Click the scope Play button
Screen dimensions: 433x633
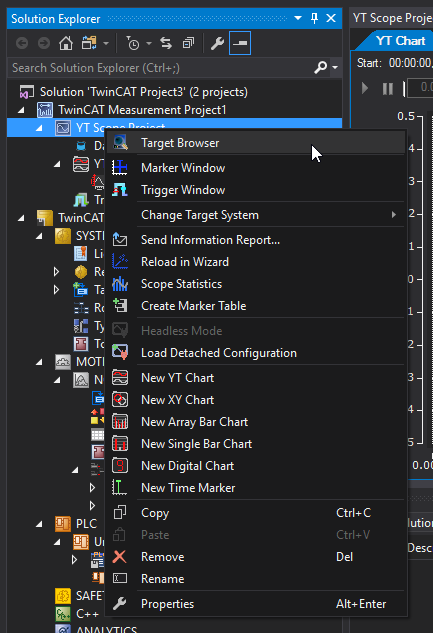pos(365,88)
